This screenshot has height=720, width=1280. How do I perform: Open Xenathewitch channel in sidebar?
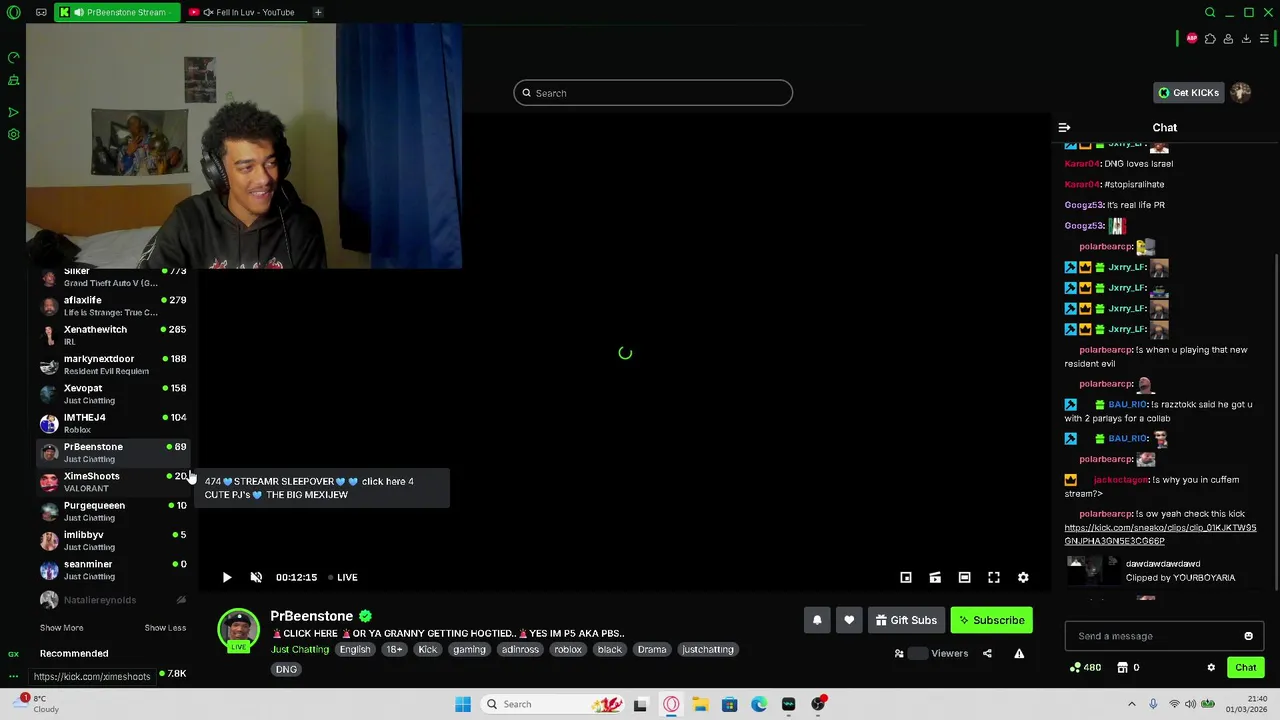[x=113, y=335]
